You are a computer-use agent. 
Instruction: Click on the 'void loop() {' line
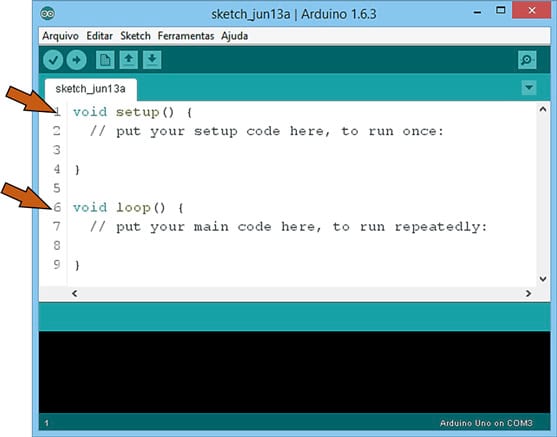128,207
